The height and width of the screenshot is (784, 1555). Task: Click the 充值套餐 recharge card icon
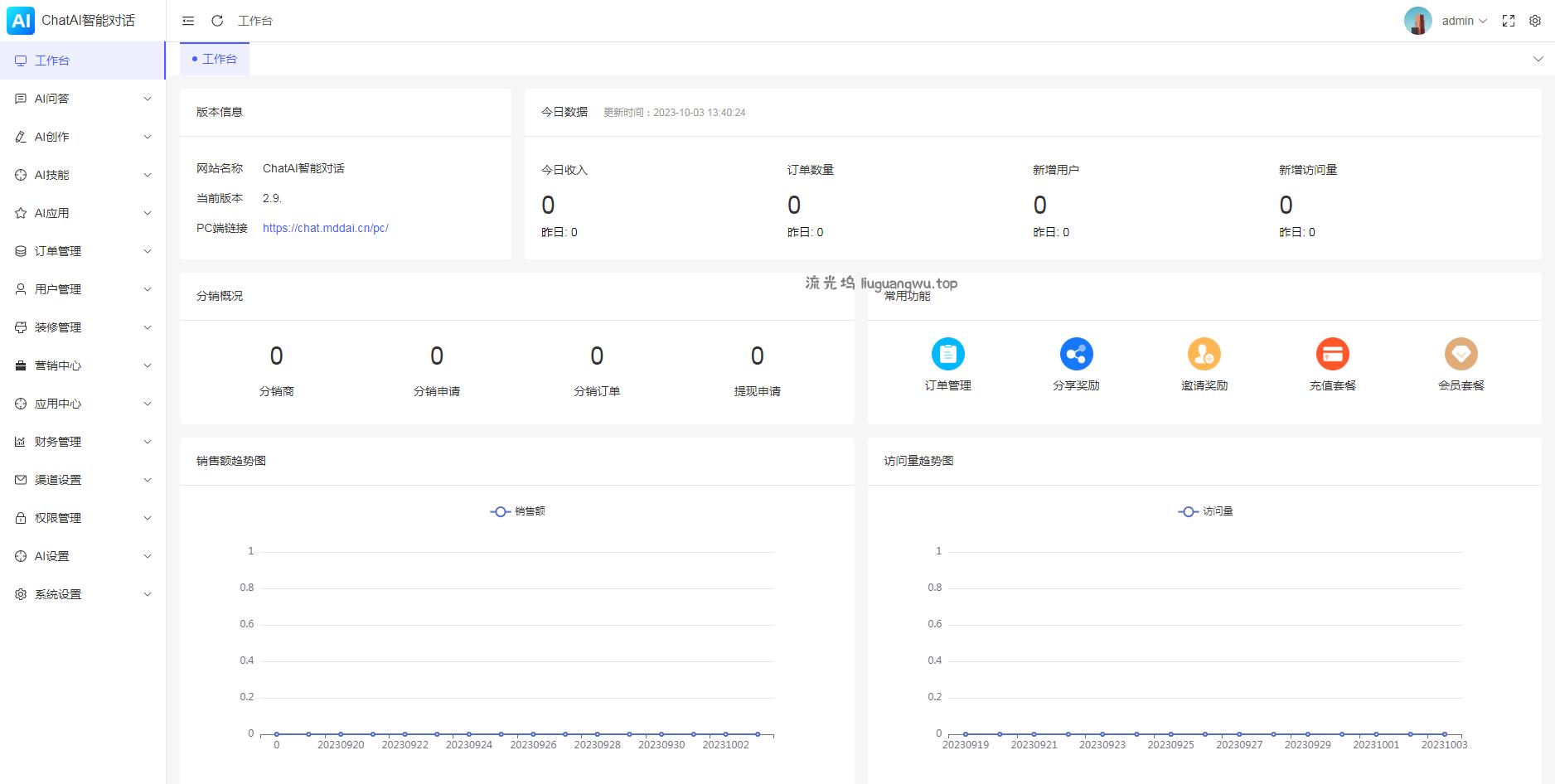click(1332, 354)
